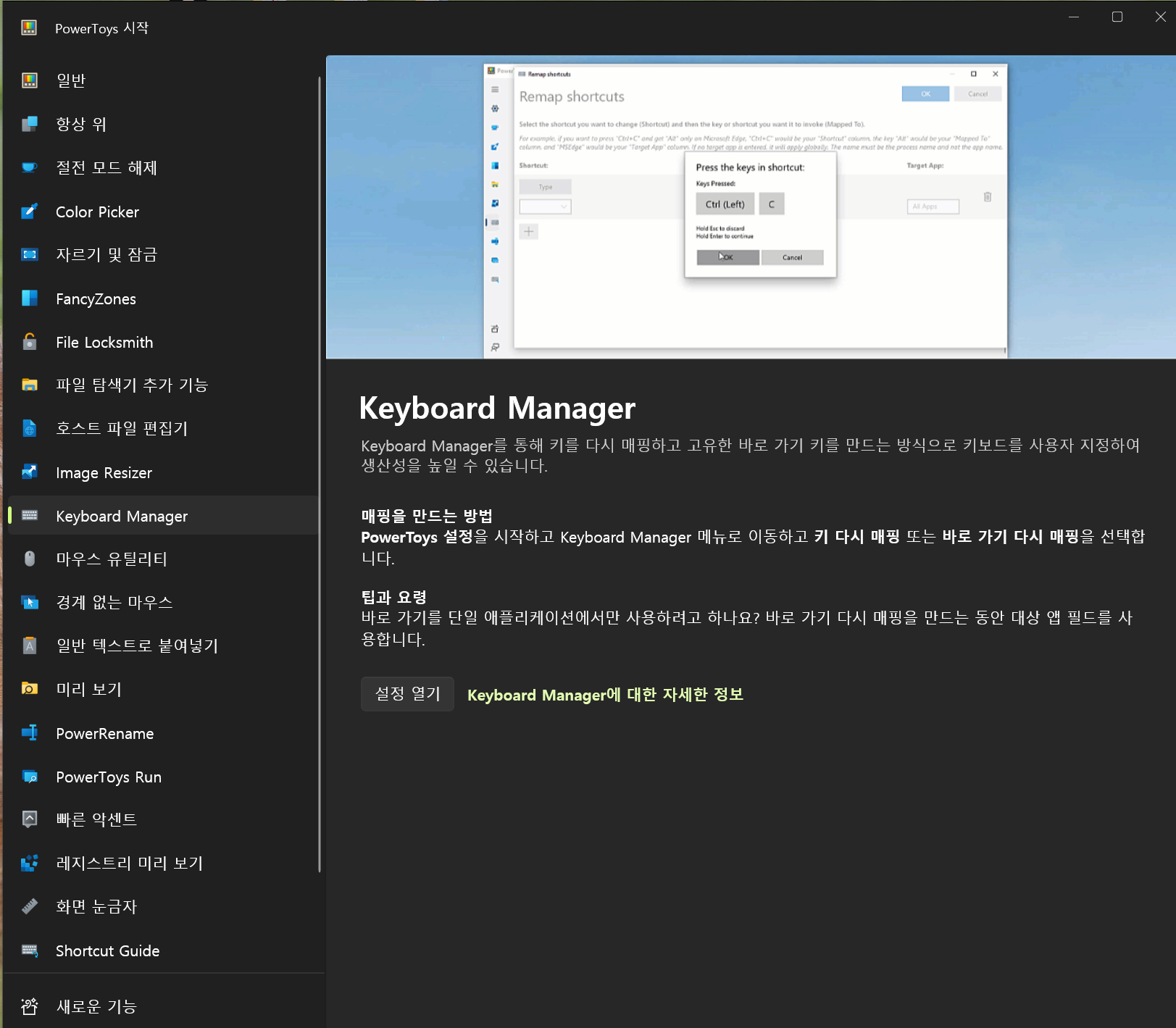1176x1028 pixels.
Task: Click the sidebar vertical scrollbar
Action: [320, 475]
